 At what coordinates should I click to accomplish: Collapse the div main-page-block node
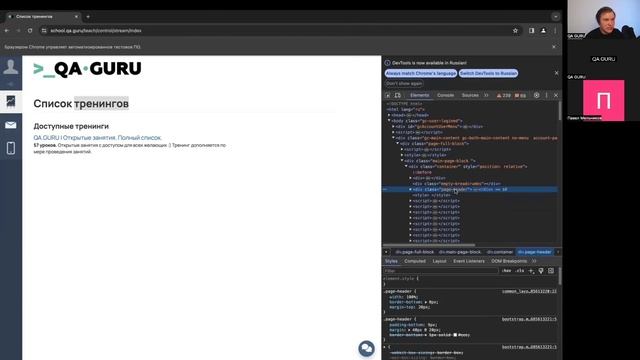(402, 161)
